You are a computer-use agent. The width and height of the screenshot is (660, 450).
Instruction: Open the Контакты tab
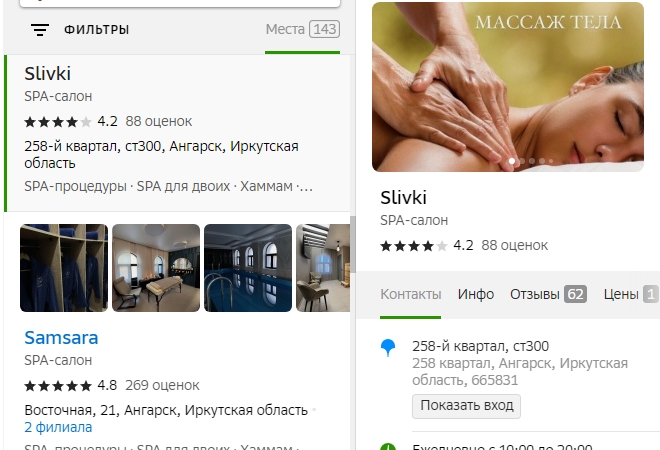point(410,294)
